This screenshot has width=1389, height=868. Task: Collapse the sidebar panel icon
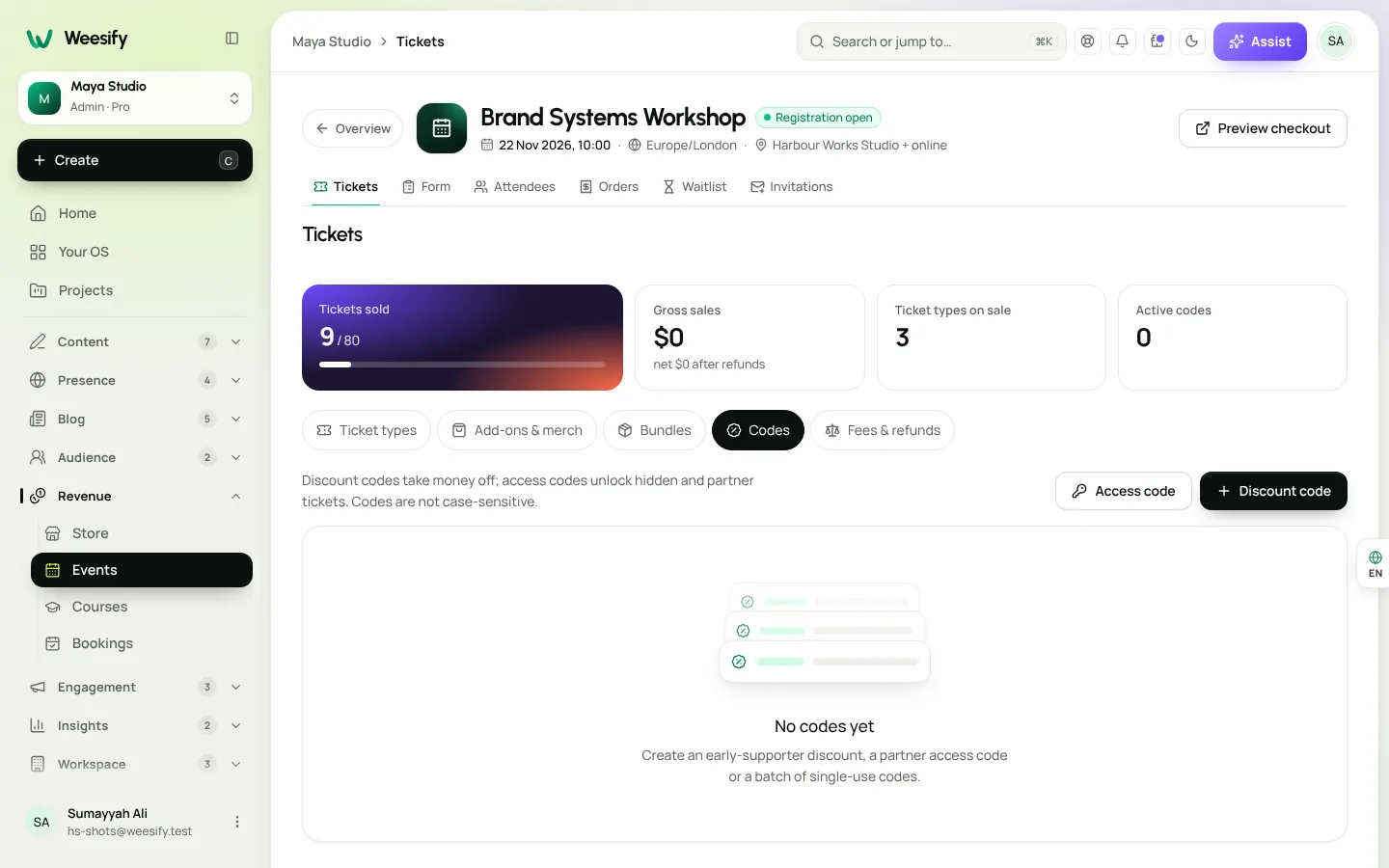[231, 39]
